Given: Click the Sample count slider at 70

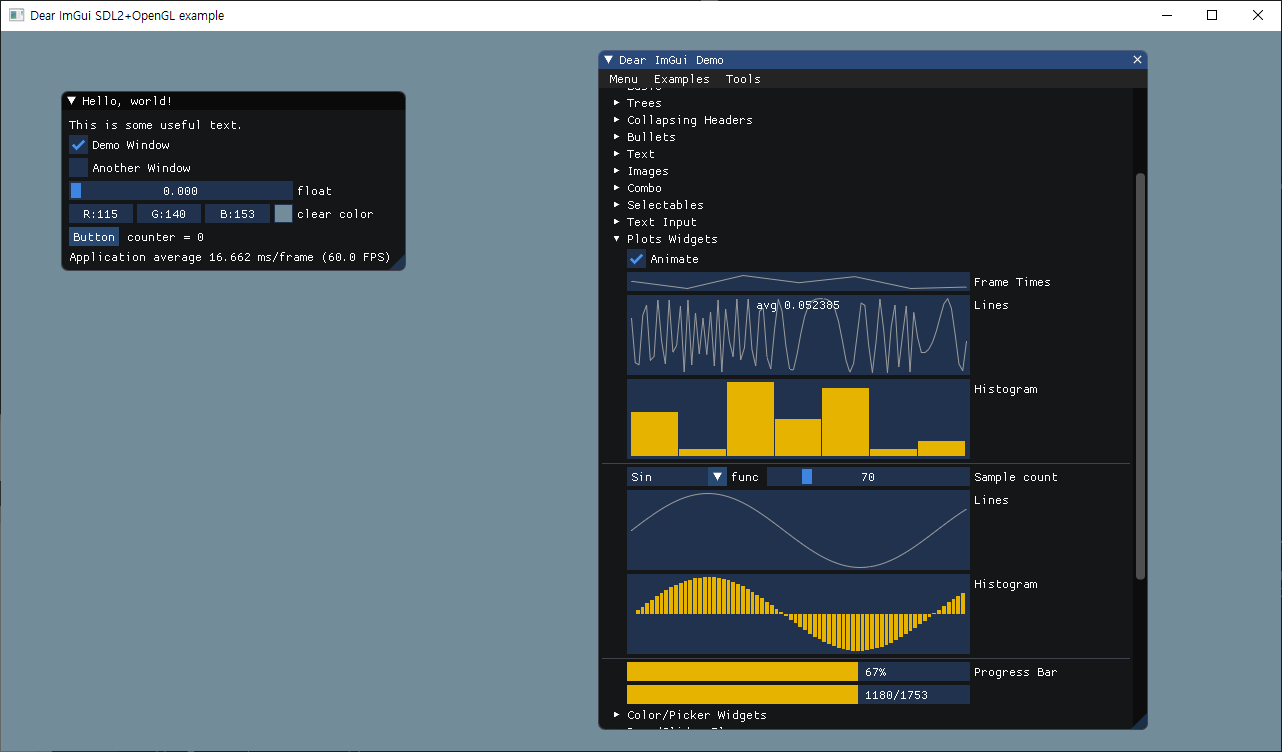Looking at the screenshot, I should [x=868, y=477].
